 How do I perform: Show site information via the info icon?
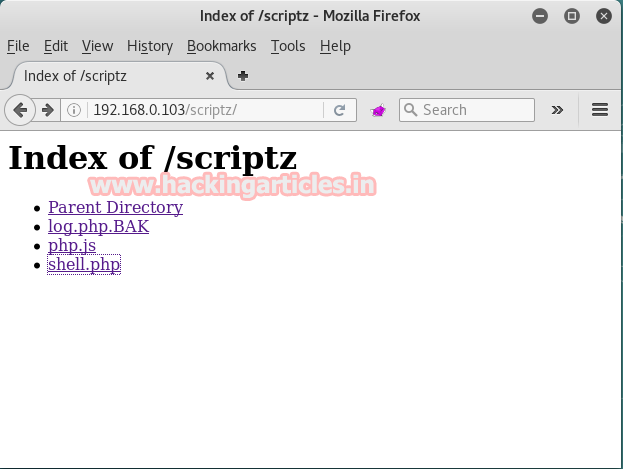[74, 110]
